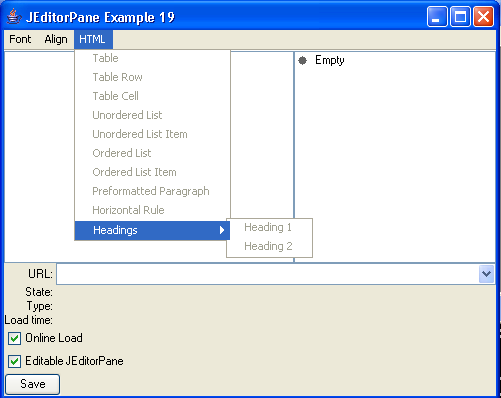Pick Heading 1 from the submenu
The height and width of the screenshot is (398, 501).
point(269,228)
